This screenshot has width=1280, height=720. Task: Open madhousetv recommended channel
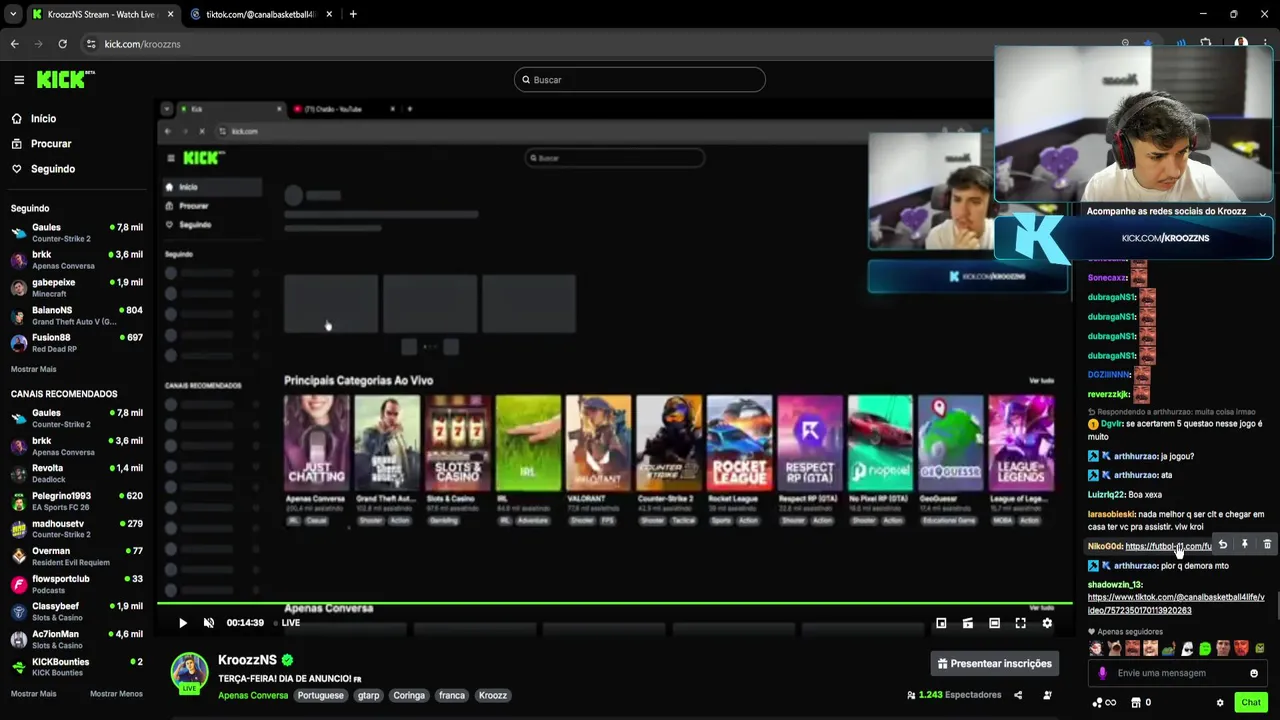pos(77,529)
